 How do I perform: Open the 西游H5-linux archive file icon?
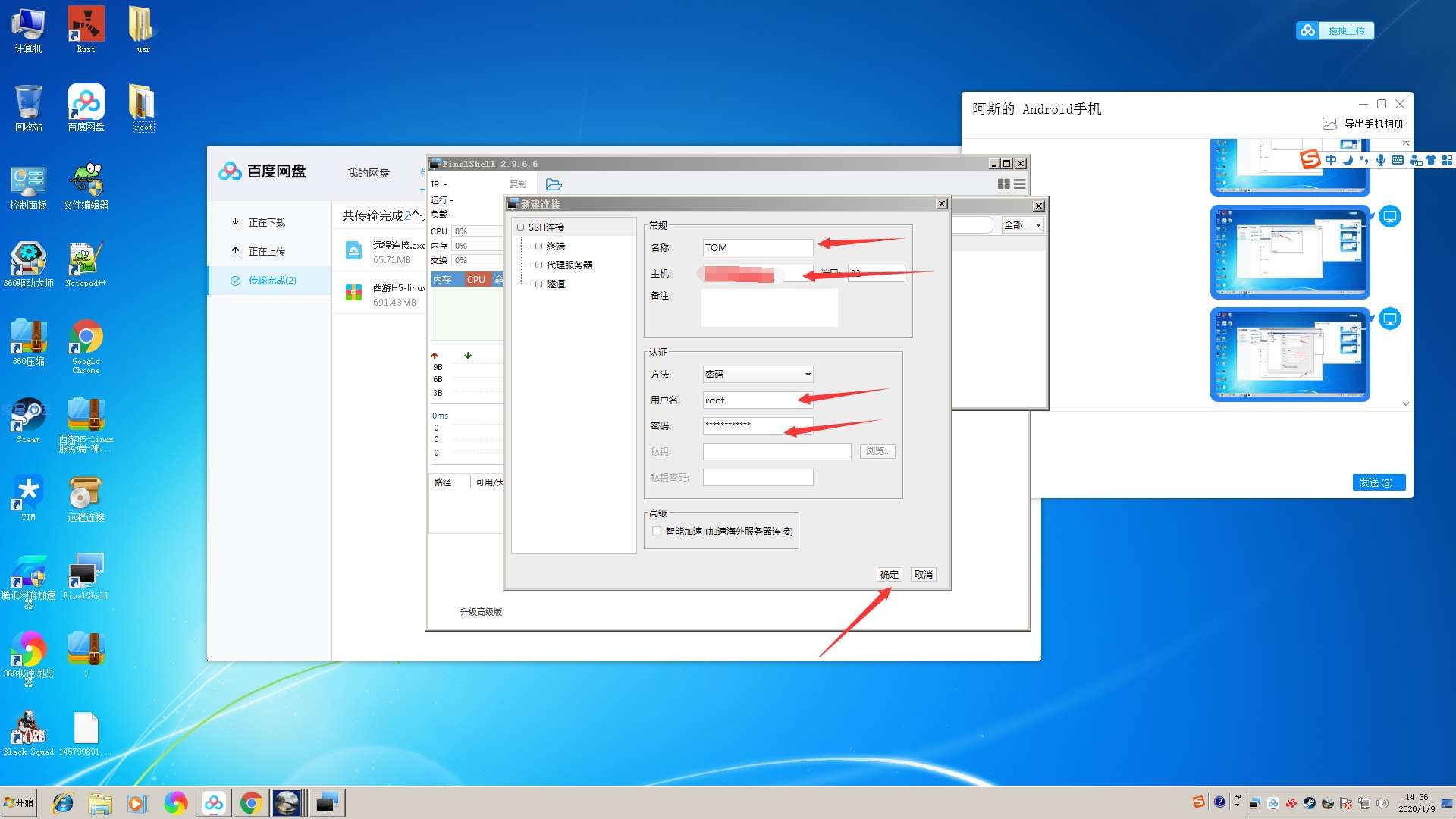(353, 293)
